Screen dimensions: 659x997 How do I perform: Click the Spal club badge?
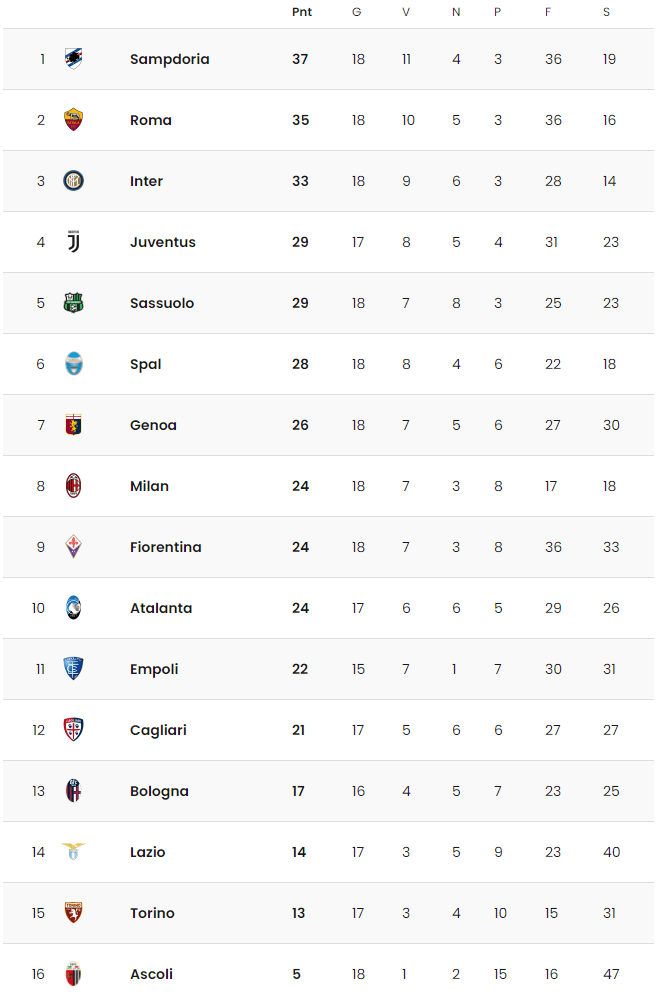tap(73, 364)
